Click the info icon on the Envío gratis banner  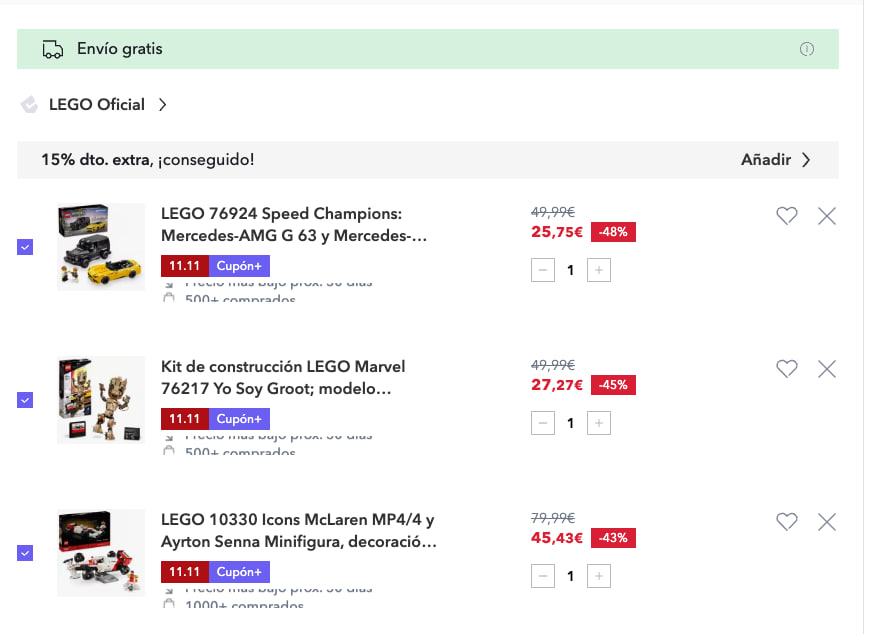point(807,48)
